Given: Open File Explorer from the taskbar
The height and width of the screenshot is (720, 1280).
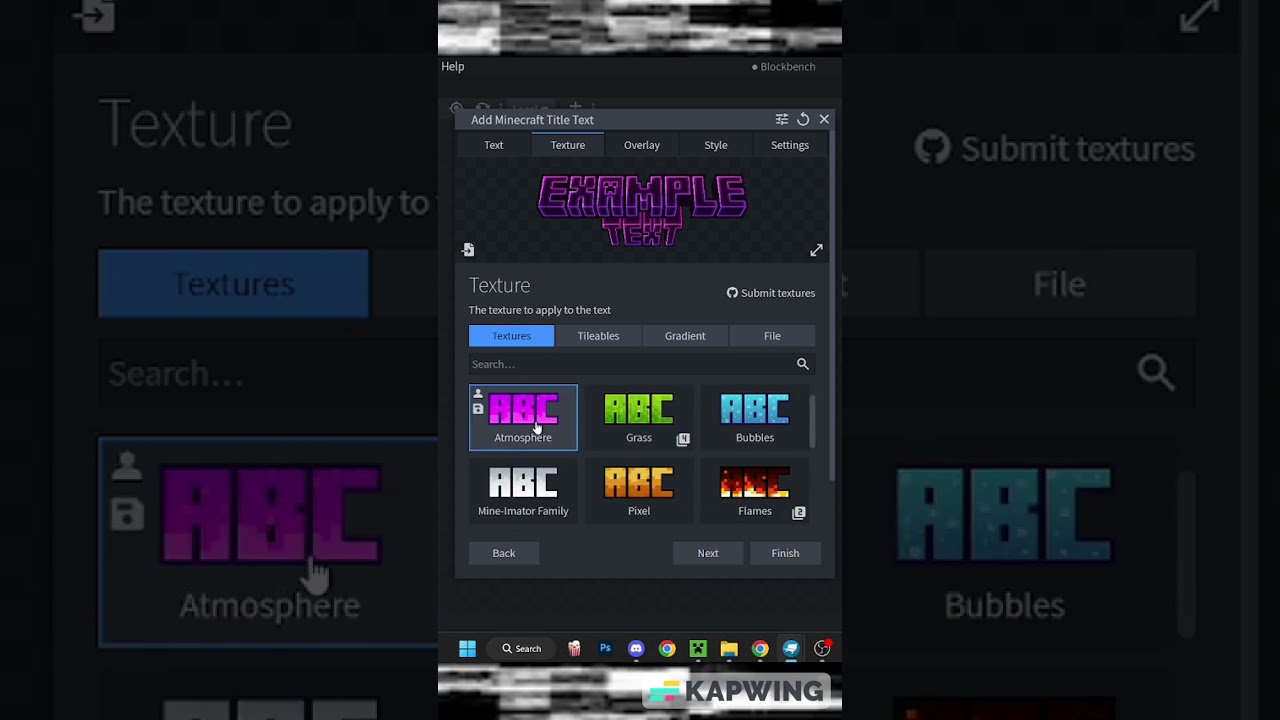Looking at the screenshot, I should point(729,649).
